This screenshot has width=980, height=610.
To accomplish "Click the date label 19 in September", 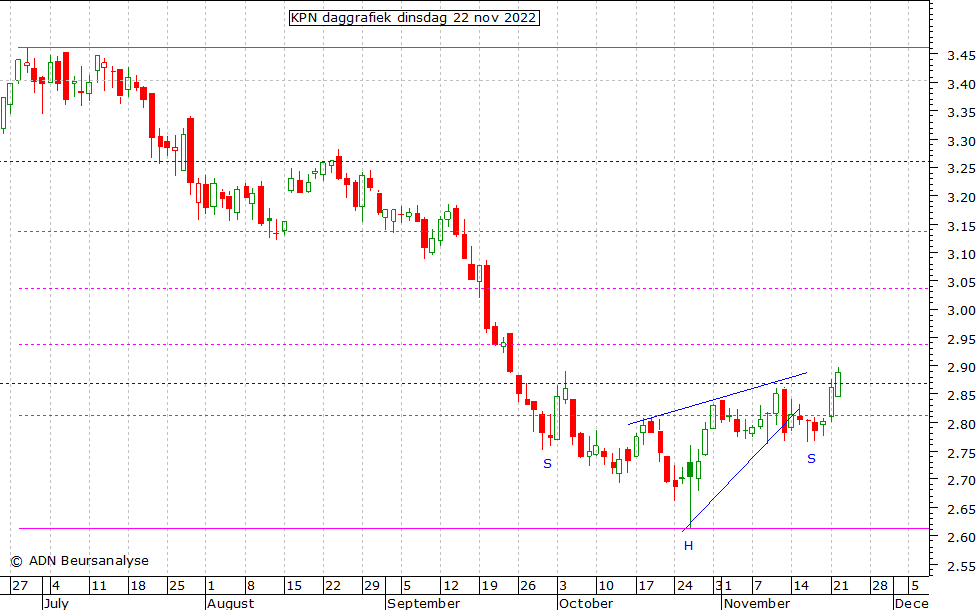I will coord(489,586).
